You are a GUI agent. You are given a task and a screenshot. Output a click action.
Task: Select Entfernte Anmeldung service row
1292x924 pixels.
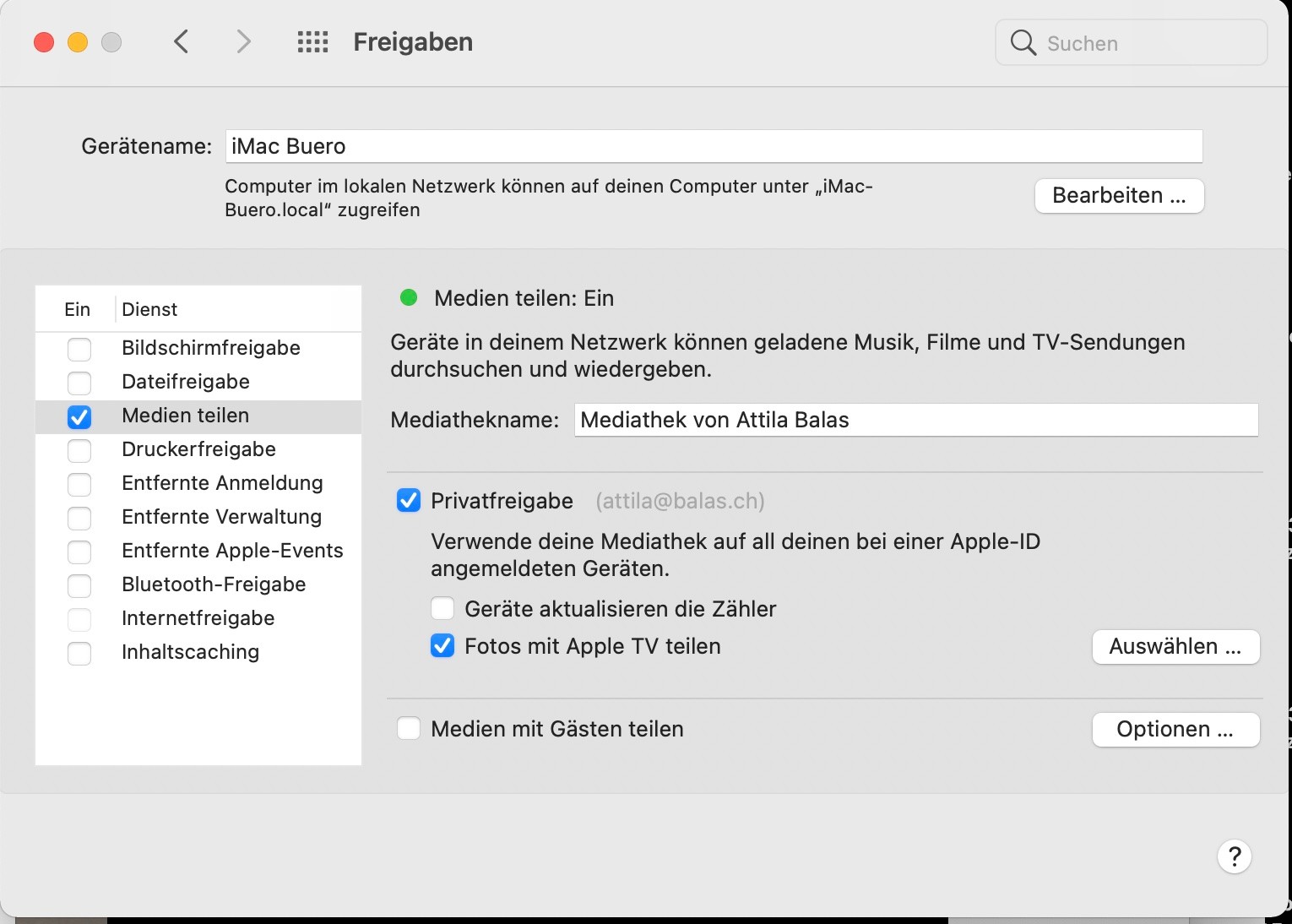222,483
